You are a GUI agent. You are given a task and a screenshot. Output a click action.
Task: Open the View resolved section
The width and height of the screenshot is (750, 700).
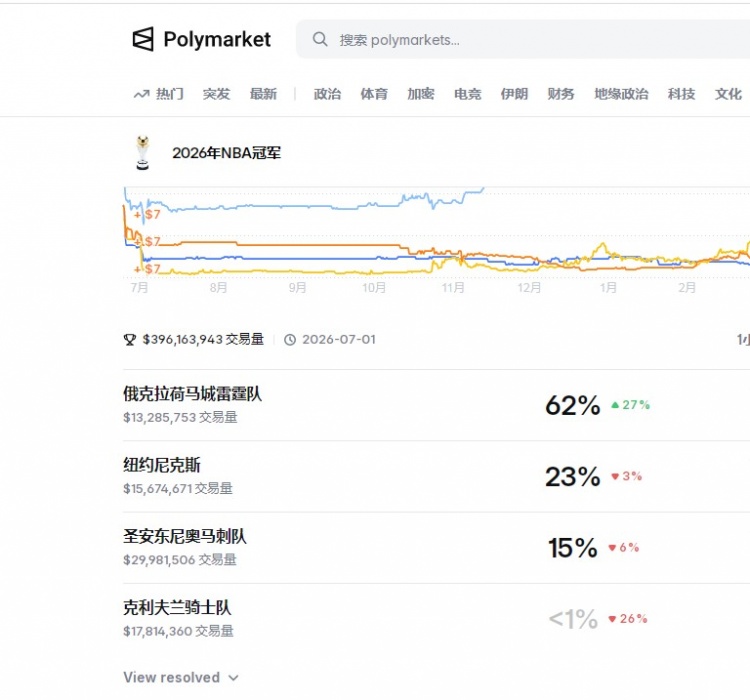click(181, 678)
